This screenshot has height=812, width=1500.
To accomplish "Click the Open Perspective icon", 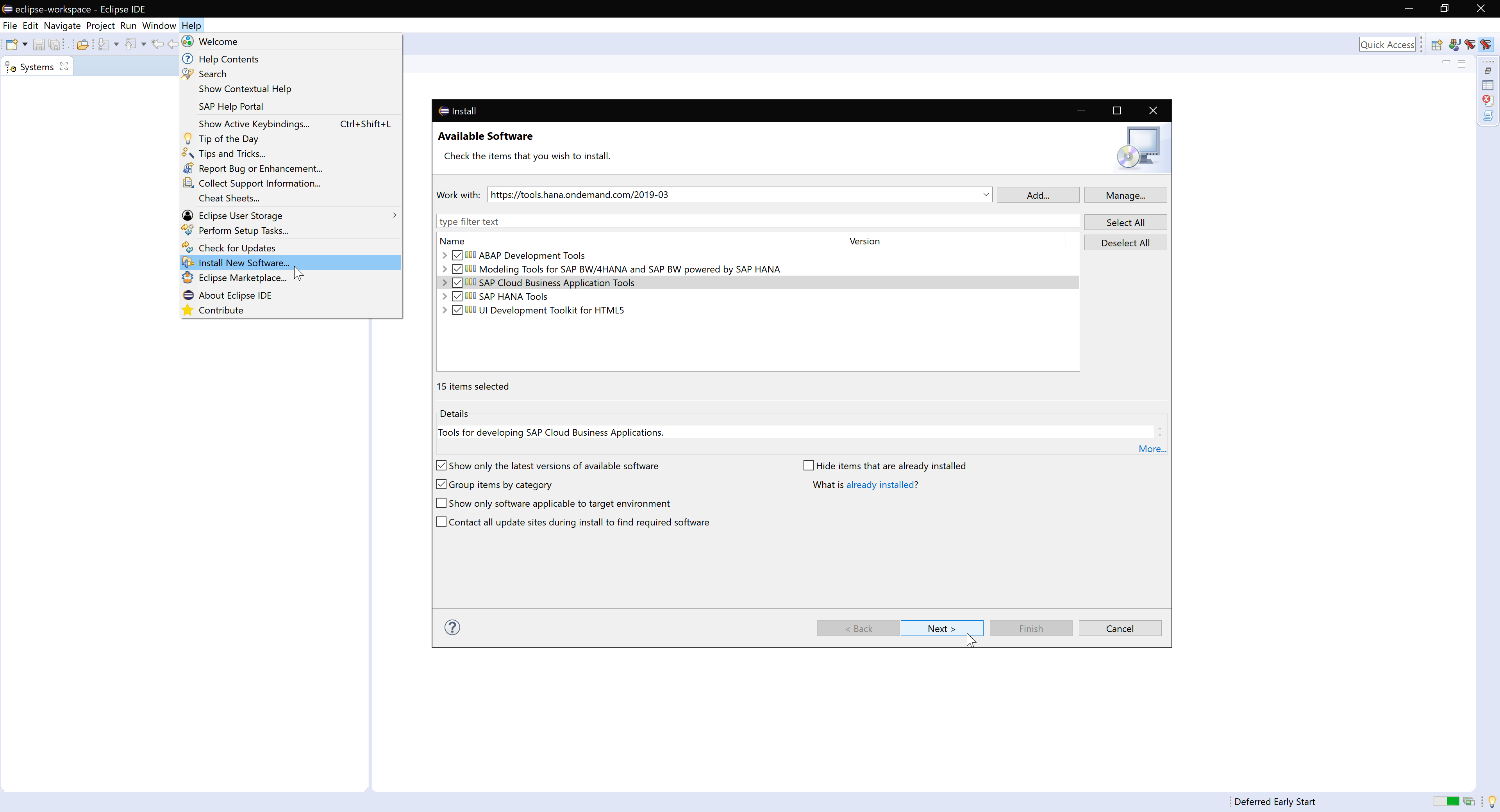I will click(1437, 45).
